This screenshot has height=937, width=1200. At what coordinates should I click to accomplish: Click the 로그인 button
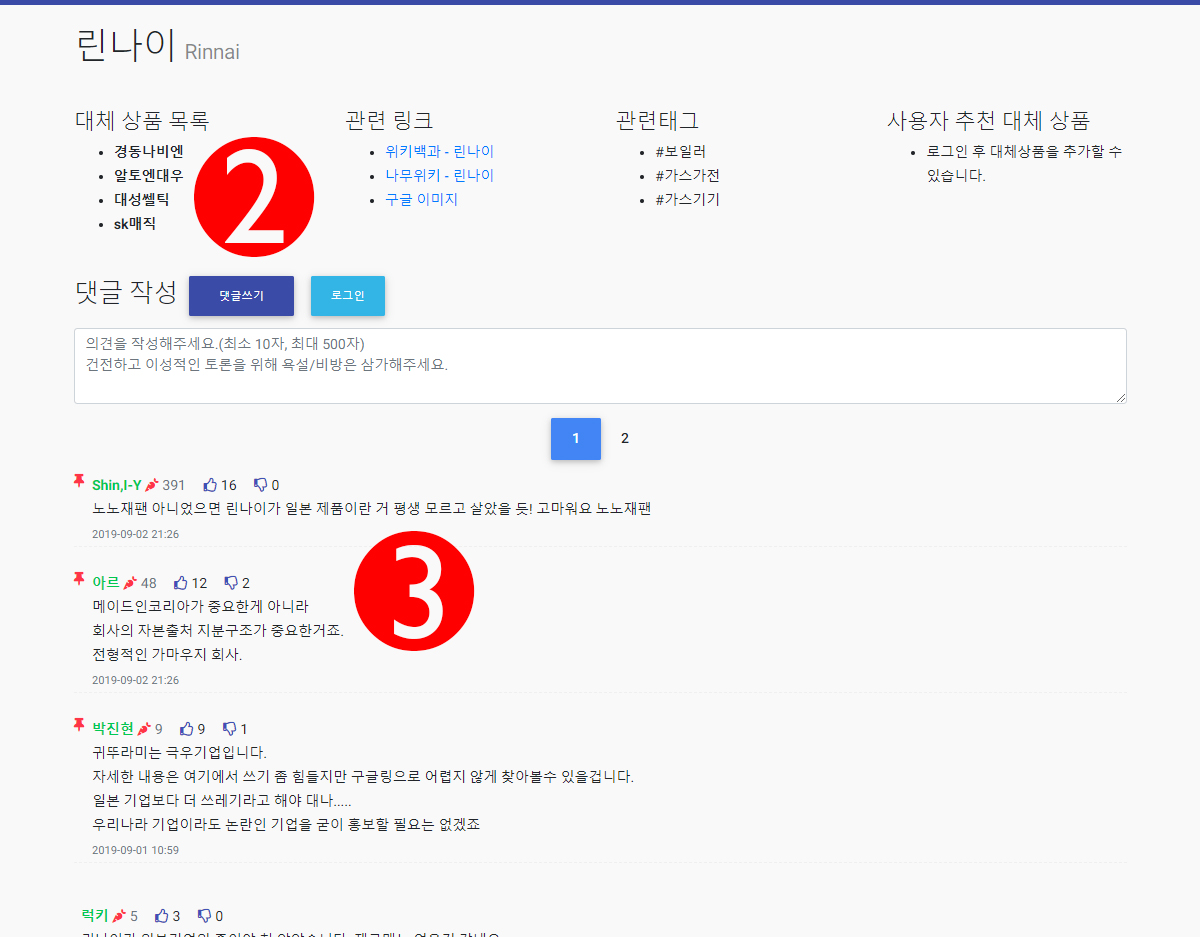(348, 296)
